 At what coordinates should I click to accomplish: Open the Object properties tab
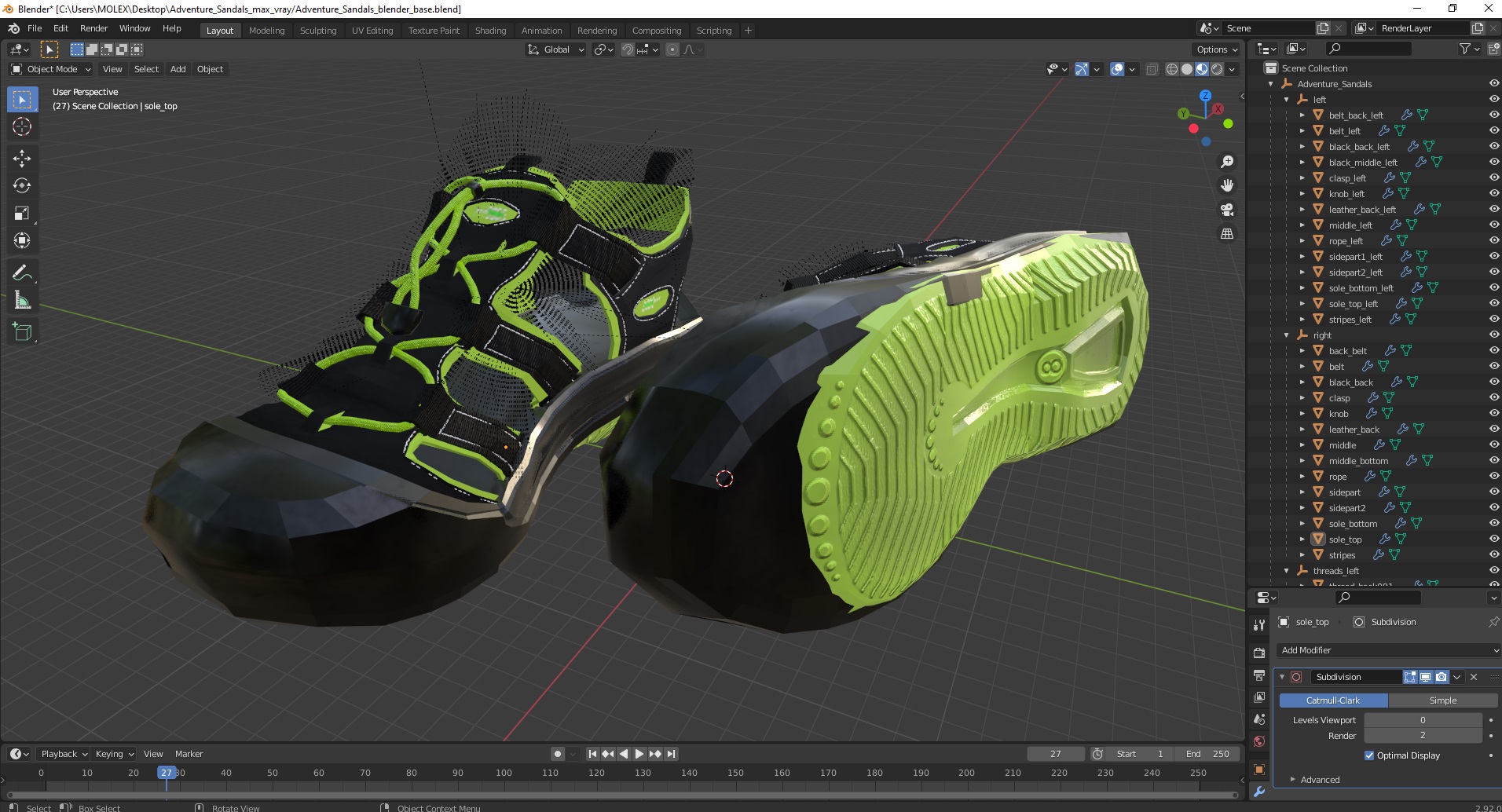tap(1259, 770)
